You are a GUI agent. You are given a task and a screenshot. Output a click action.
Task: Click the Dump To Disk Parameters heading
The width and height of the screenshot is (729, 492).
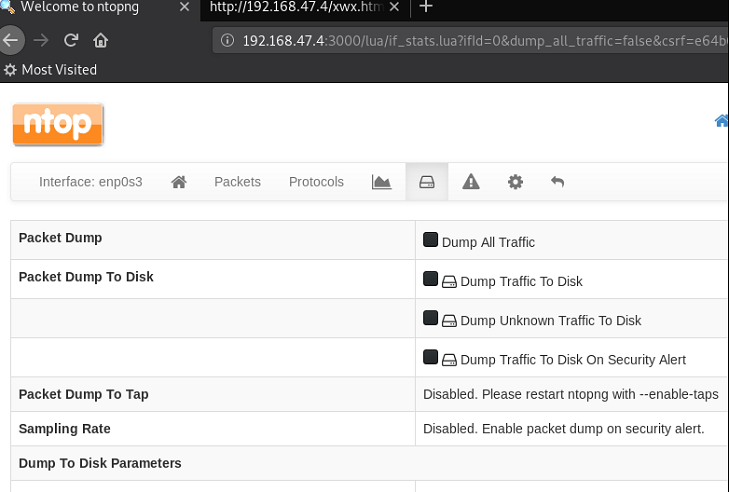coord(100,463)
